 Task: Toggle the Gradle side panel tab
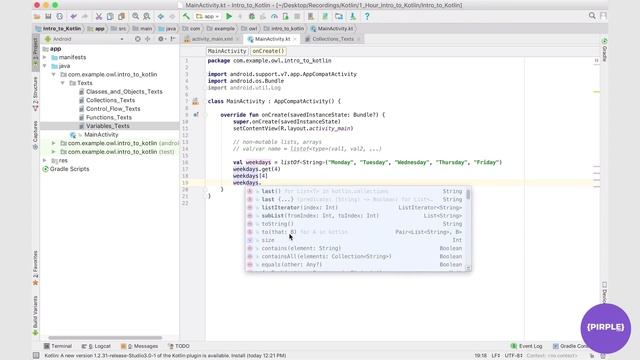pos(604,50)
